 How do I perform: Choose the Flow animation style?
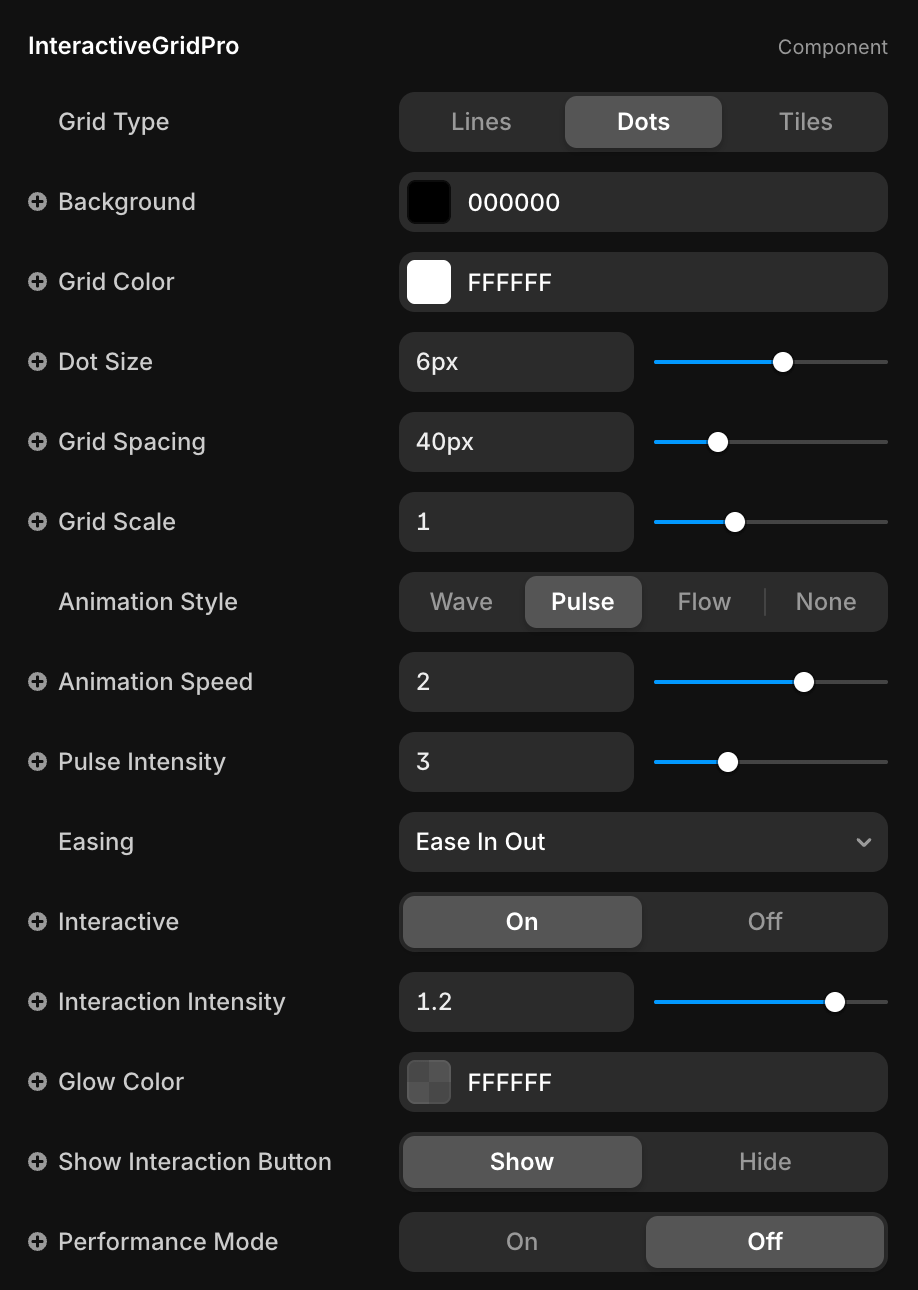point(704,602)
